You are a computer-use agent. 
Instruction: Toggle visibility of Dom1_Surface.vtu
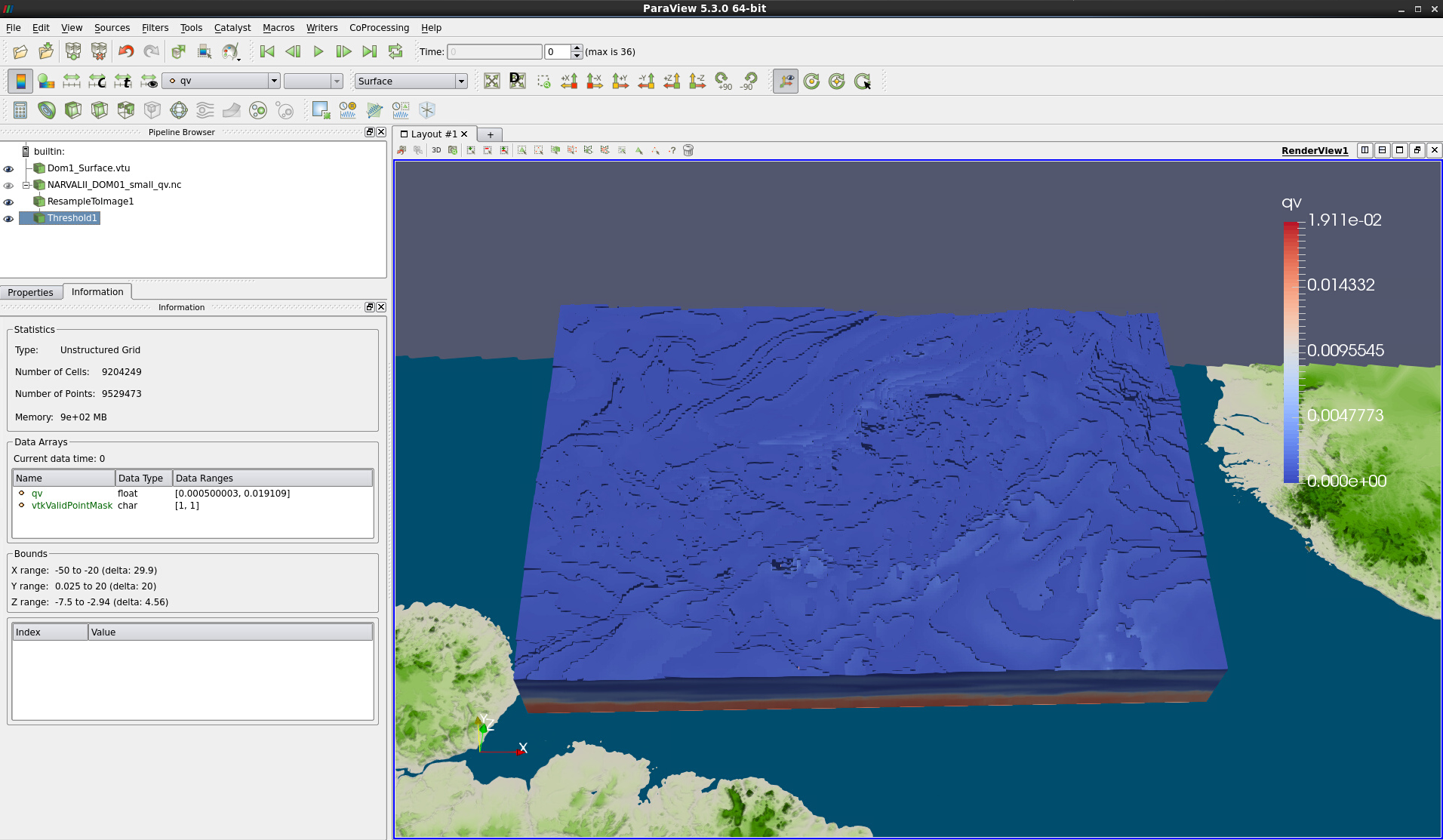8,169
